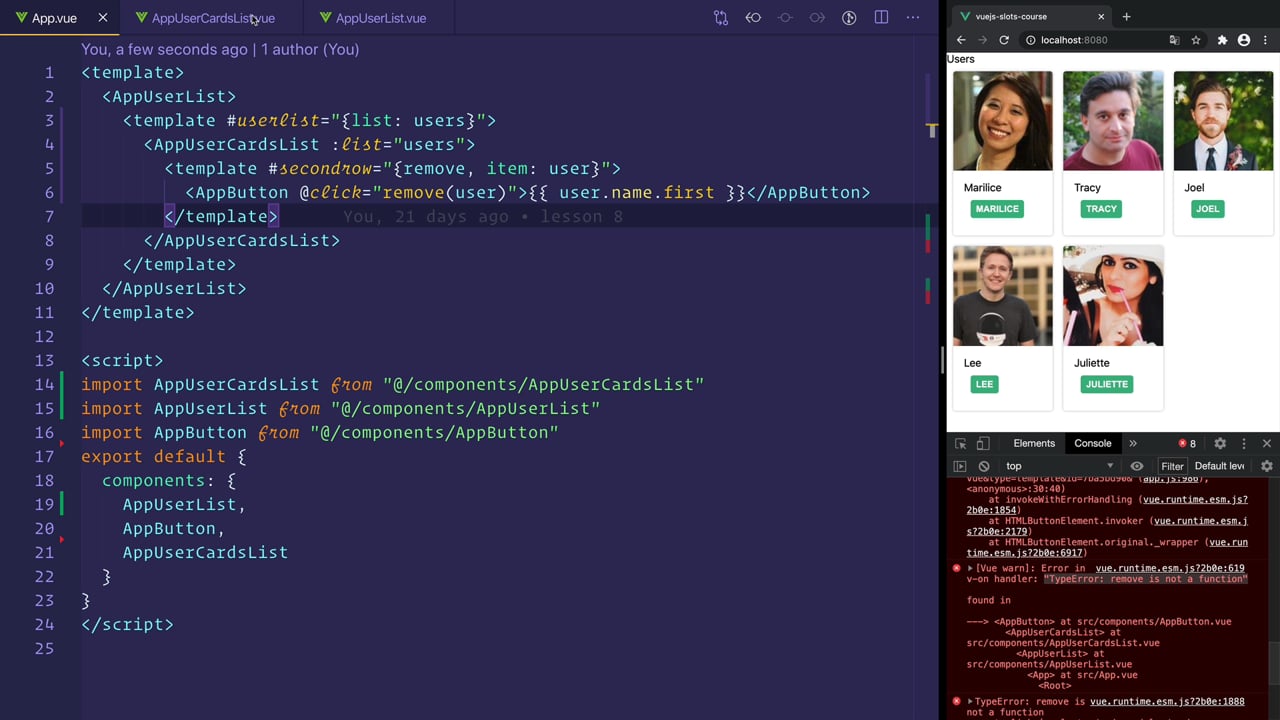Click the TRACY green button
This screenshot has height=720, width=1280.
[1101, 209]
